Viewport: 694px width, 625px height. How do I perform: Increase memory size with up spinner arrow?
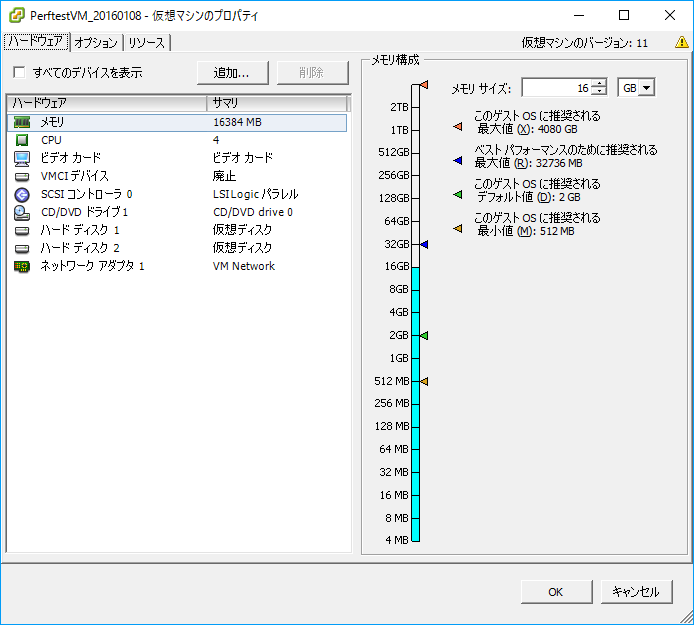pyautogui.click(x=599, y=84)
